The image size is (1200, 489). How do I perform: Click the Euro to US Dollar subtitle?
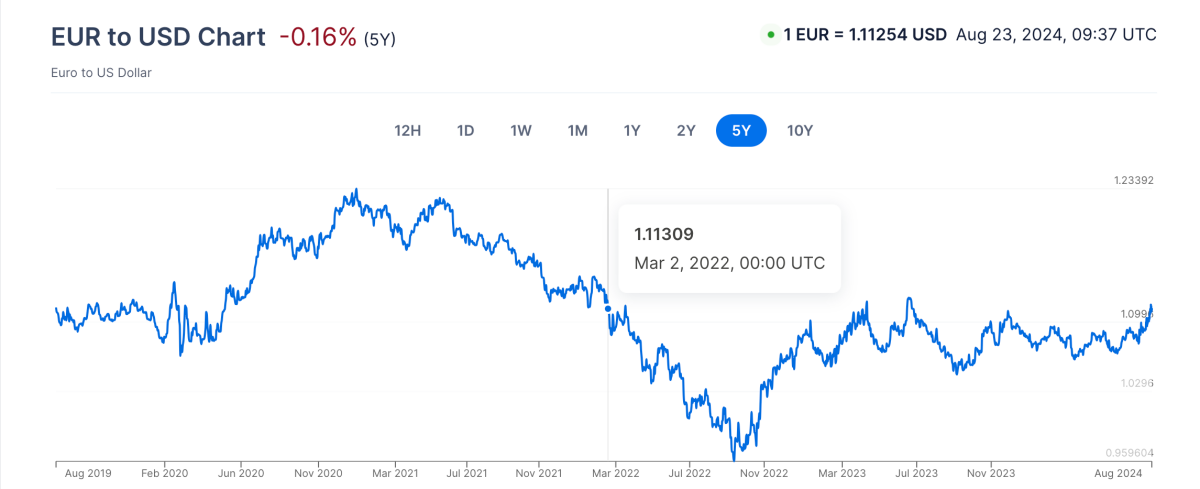101,72
